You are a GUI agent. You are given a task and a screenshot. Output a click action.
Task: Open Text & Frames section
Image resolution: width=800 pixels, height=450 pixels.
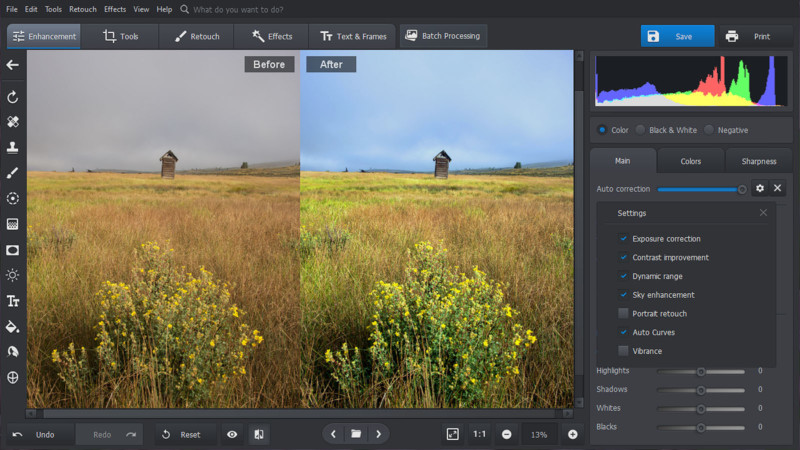point(353,36)
